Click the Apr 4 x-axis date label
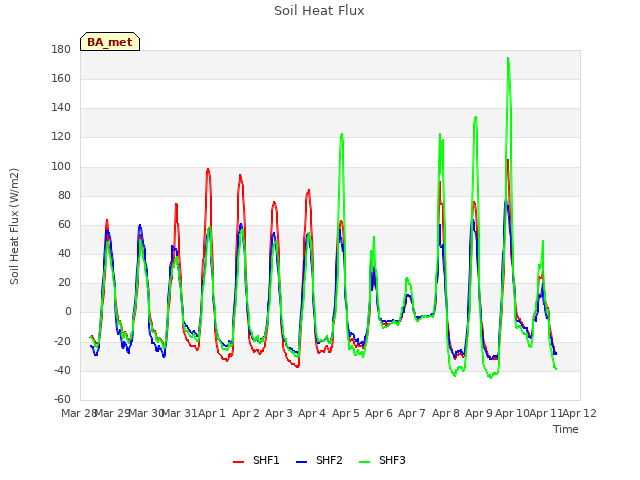Screen dimensions: 640x480 point(312,413)
